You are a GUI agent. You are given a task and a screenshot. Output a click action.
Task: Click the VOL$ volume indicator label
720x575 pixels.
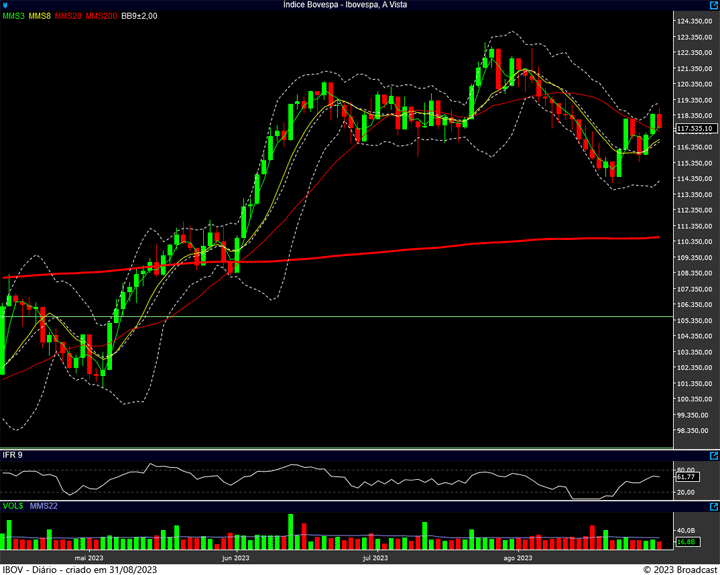tap(13, 508)
